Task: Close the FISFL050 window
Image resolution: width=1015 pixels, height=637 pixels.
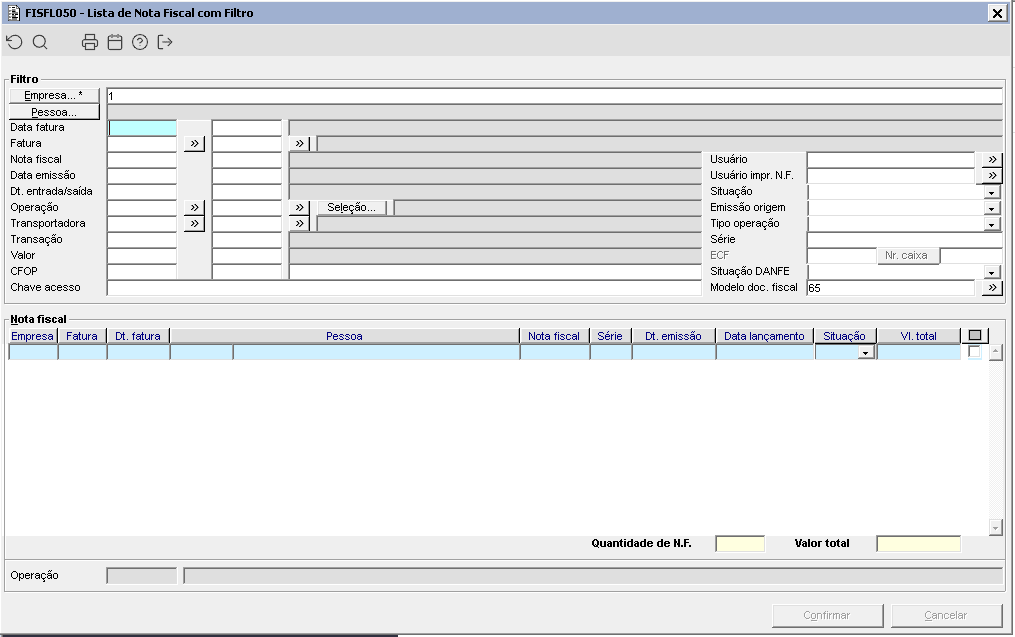Action: coord(997,13)
